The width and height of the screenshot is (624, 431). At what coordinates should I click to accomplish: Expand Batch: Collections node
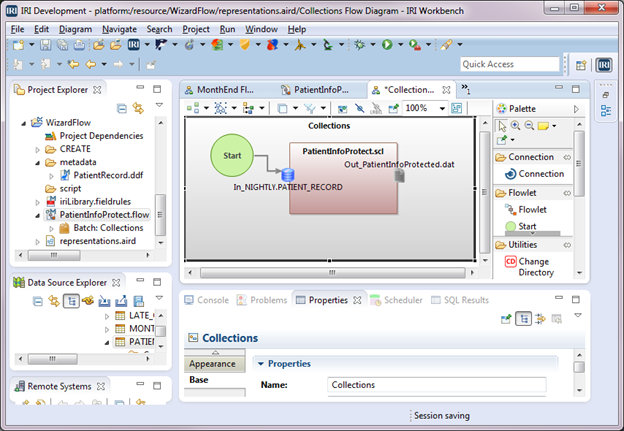coord(51,229)
